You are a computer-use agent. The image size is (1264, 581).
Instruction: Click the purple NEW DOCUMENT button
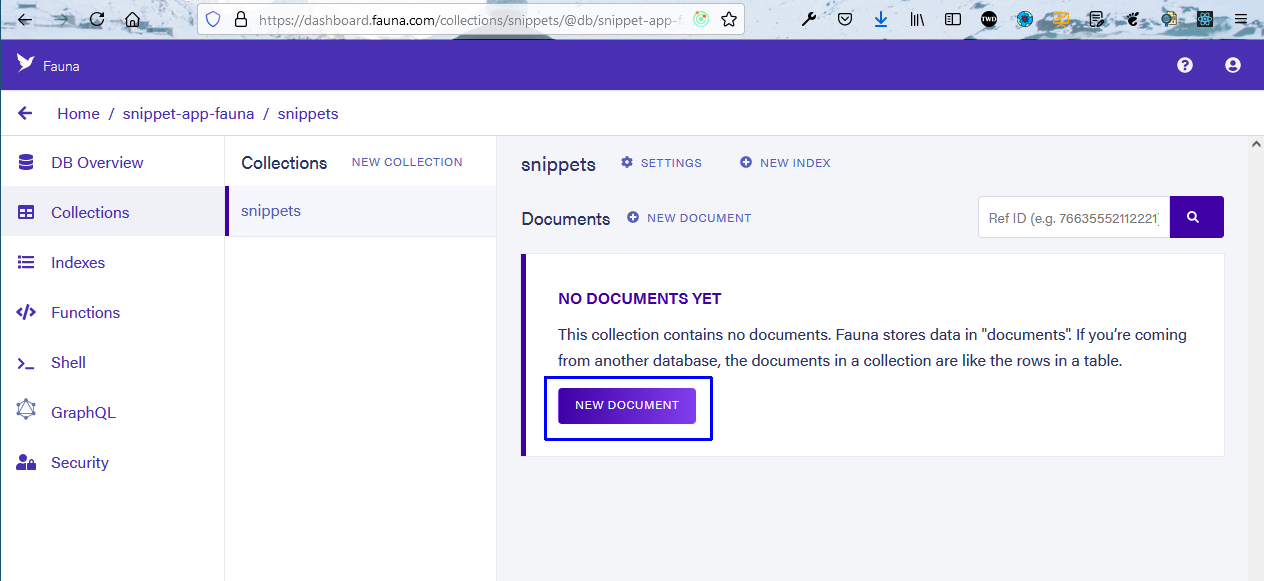coord(627,406)
